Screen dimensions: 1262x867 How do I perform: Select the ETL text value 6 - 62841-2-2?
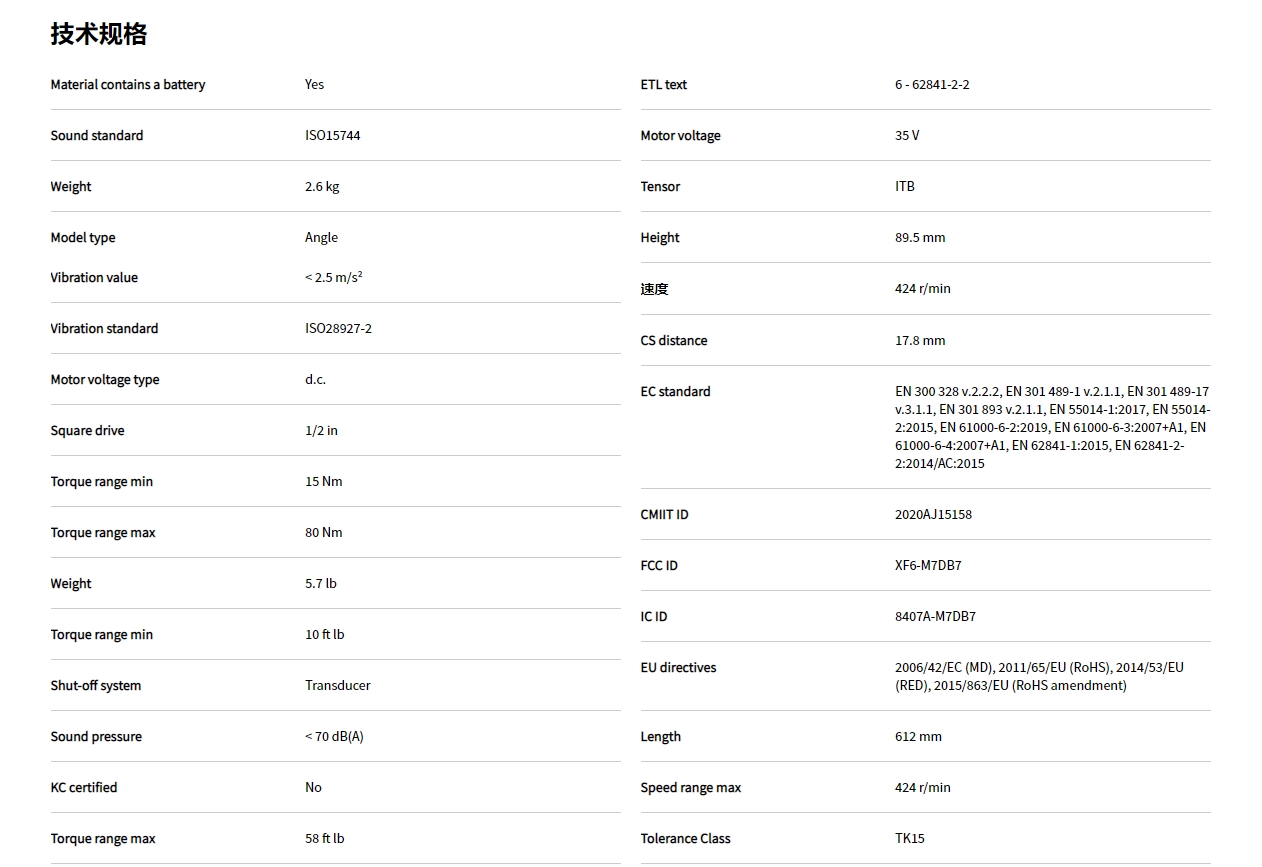[932, 85]
